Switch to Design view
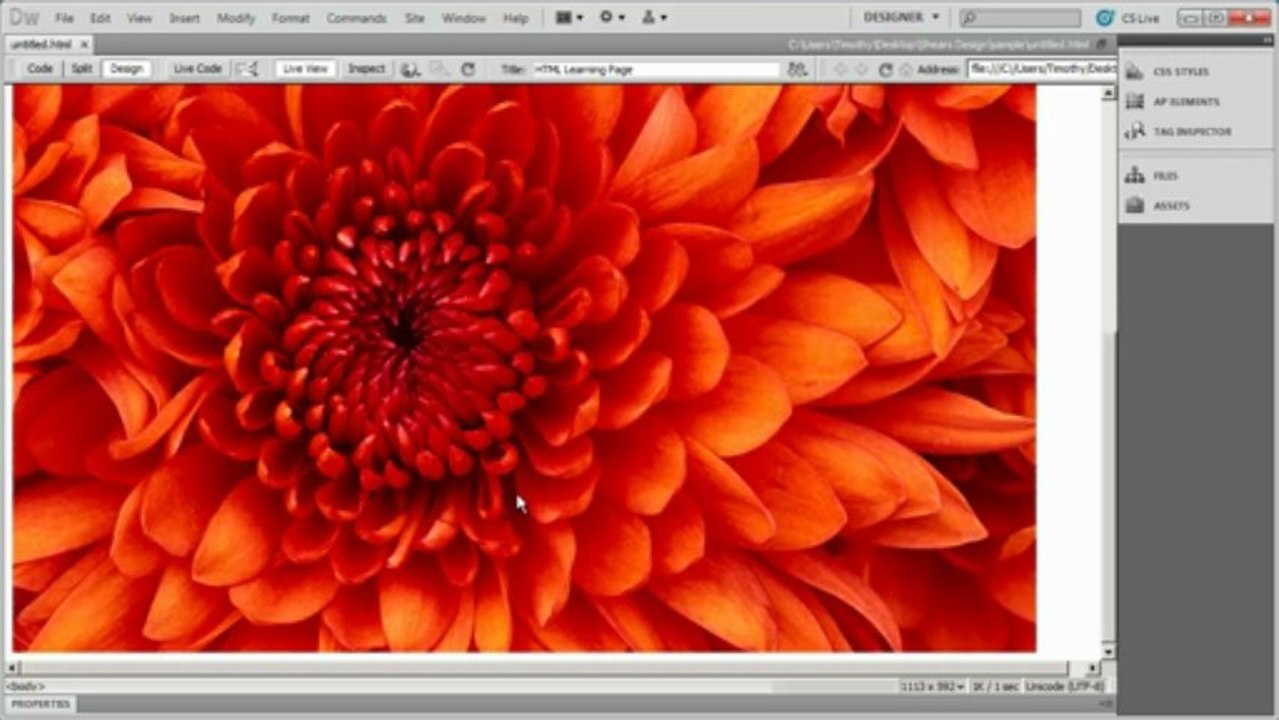This screenshot has width=1279, height=720. [x=126, y=69]
